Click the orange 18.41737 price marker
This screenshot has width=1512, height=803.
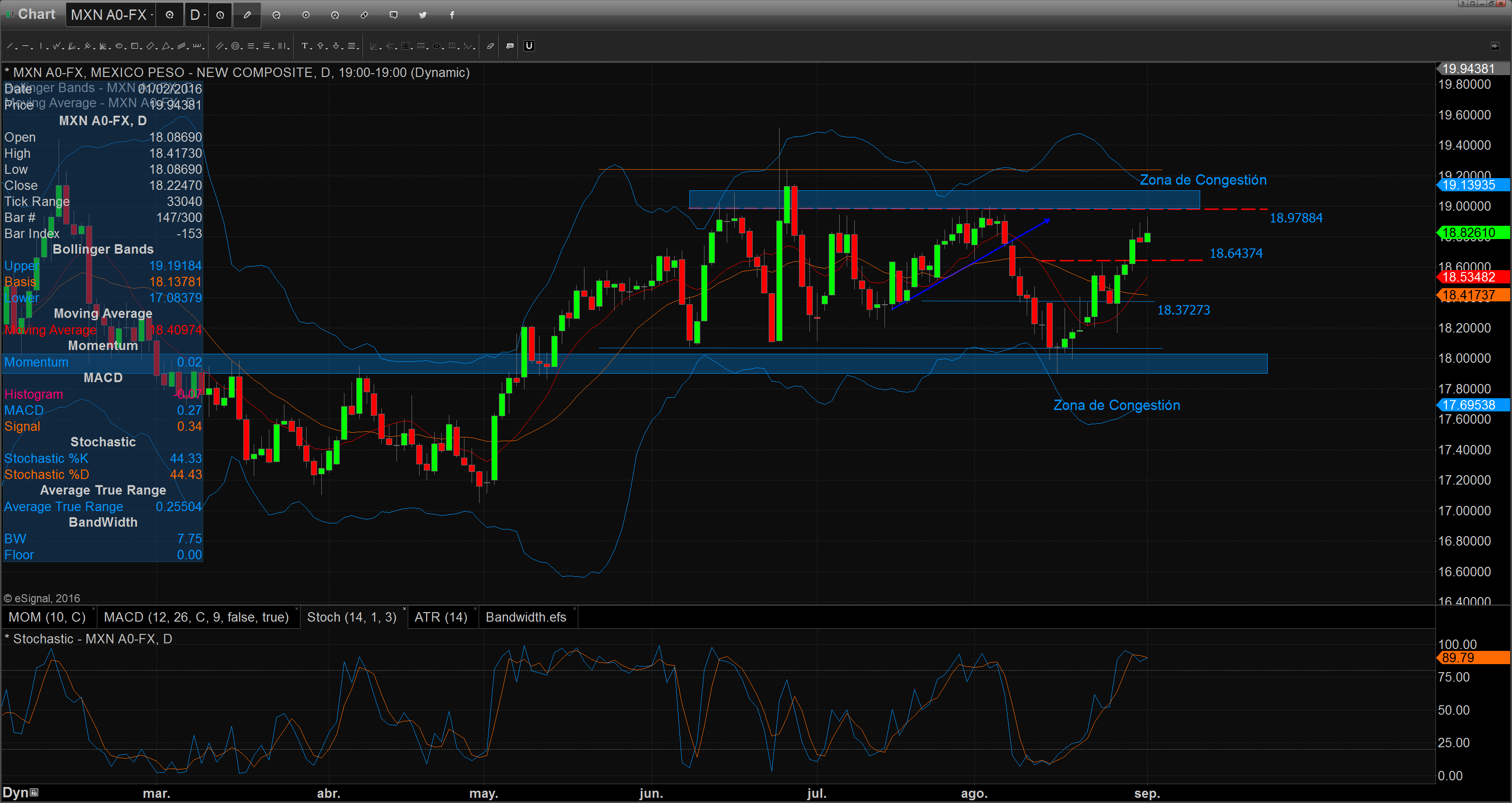[x=1473, y=295]
